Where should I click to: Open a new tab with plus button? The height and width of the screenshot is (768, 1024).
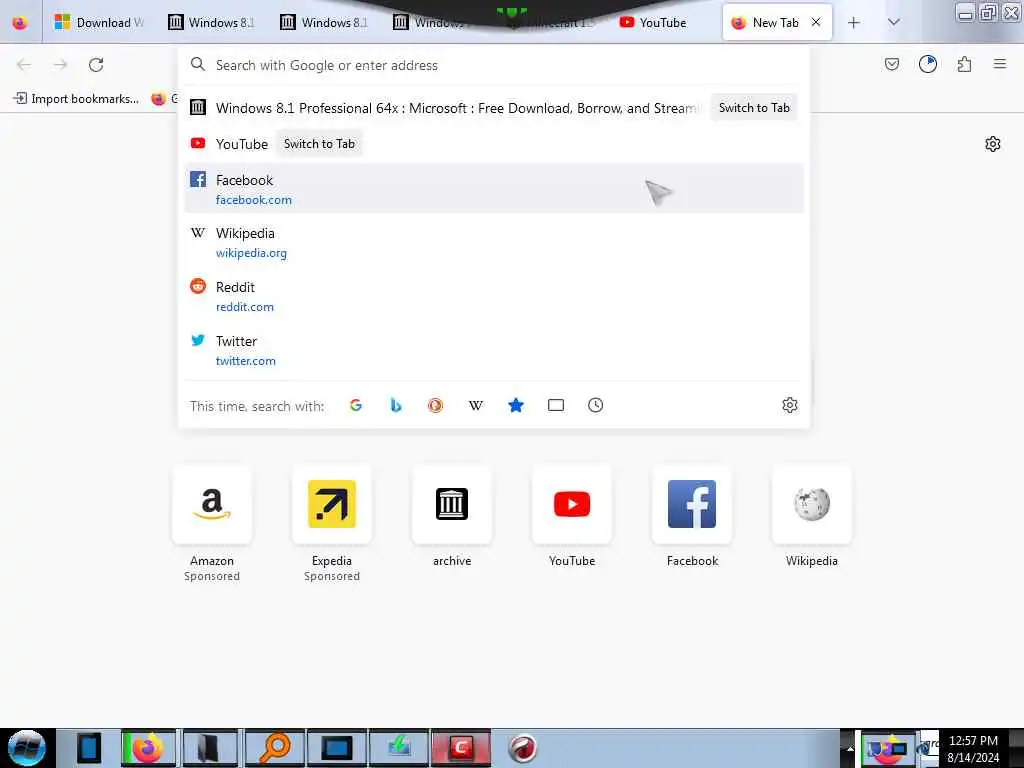coord(854,23)
